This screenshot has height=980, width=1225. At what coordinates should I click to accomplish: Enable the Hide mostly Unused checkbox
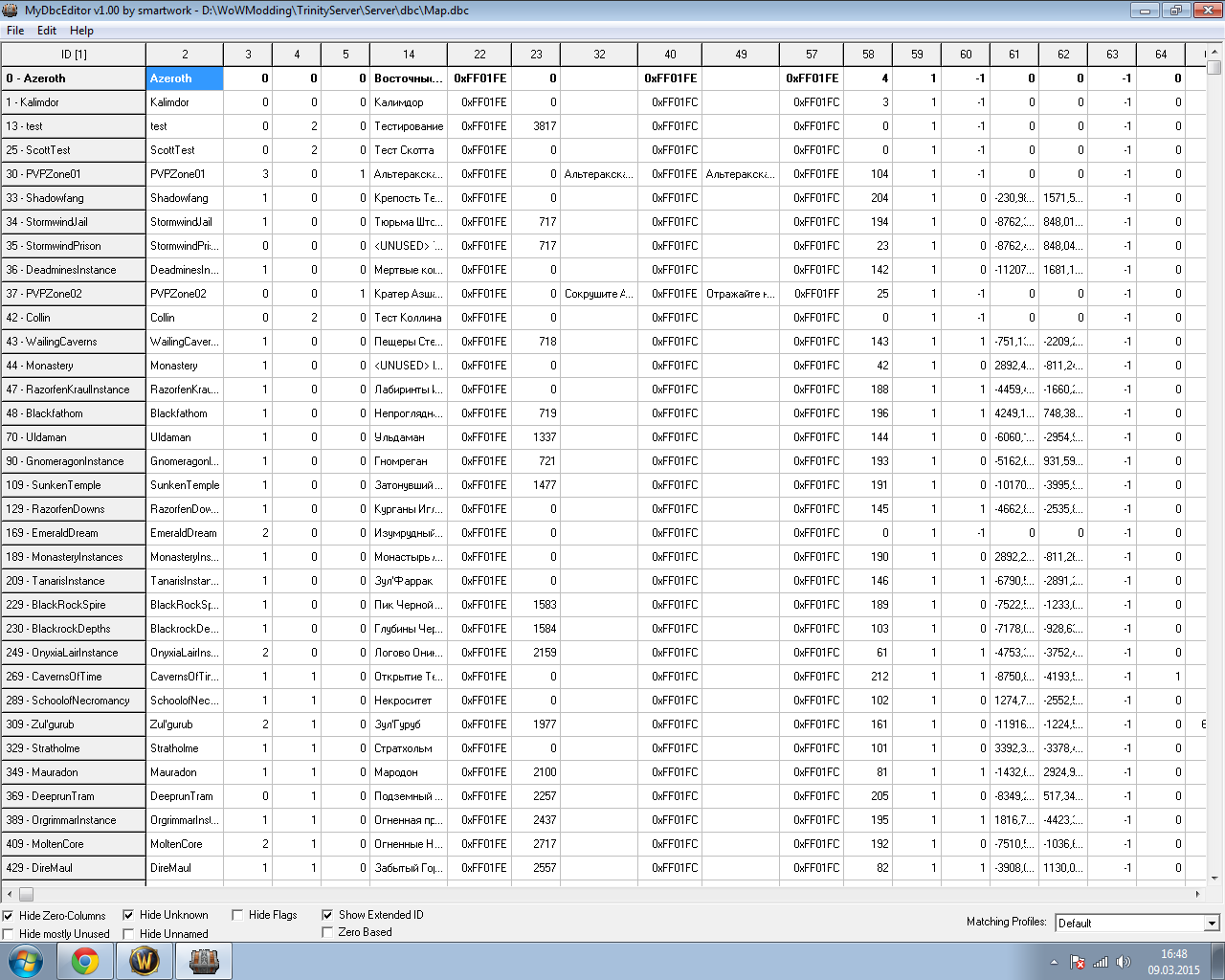9,934
